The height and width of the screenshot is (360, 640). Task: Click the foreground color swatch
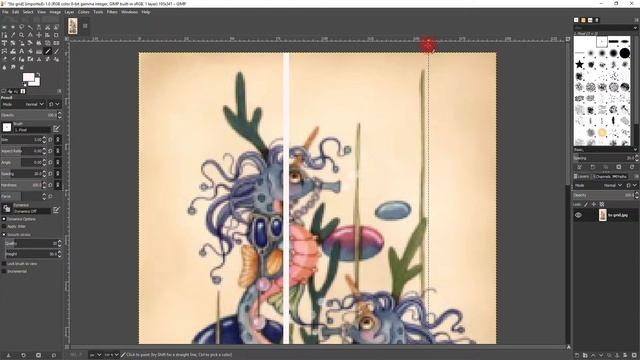pyautogui.click(x=28, y=77)
